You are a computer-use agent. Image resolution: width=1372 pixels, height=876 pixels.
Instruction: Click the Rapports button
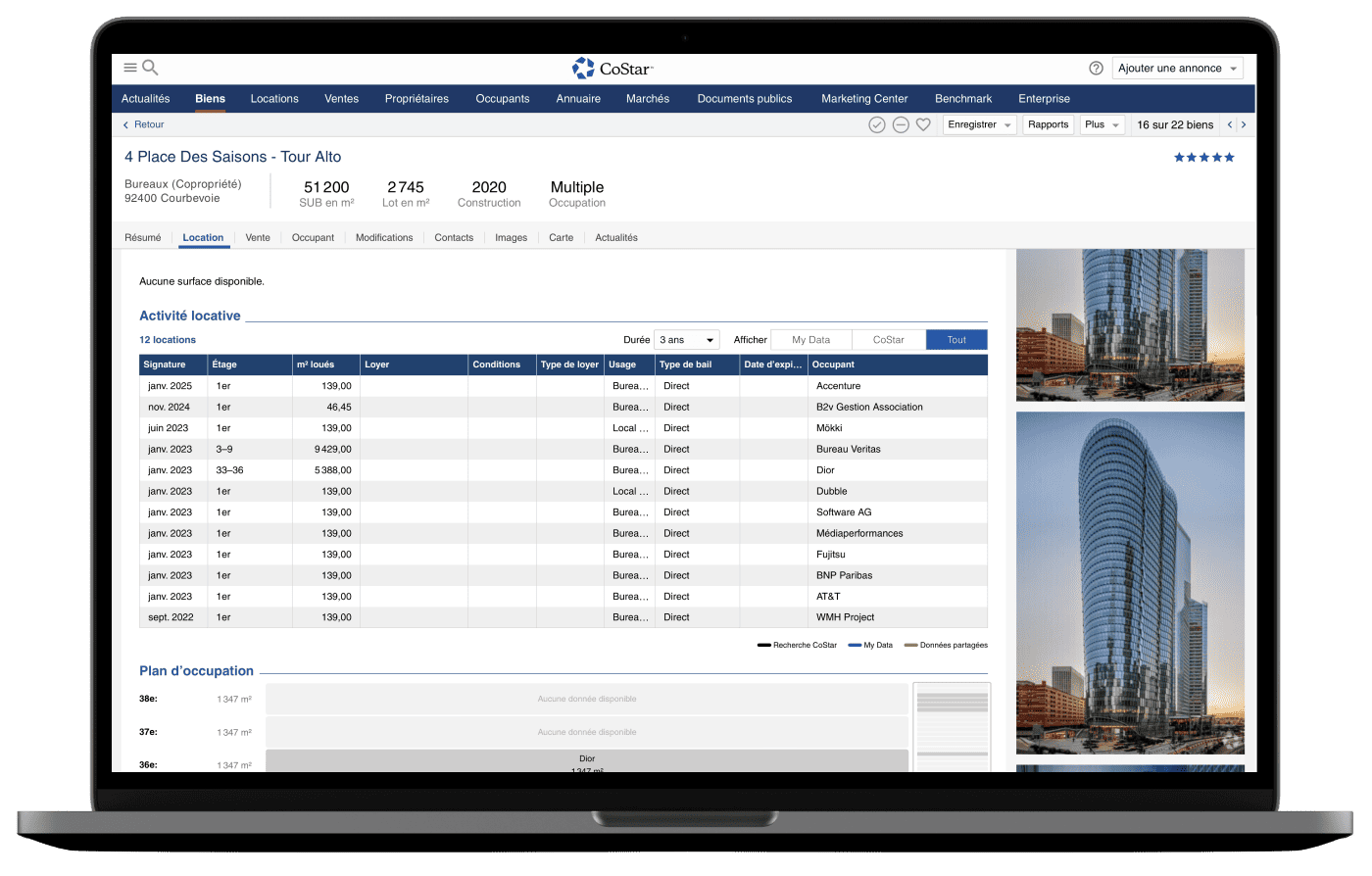(1048, 124)
